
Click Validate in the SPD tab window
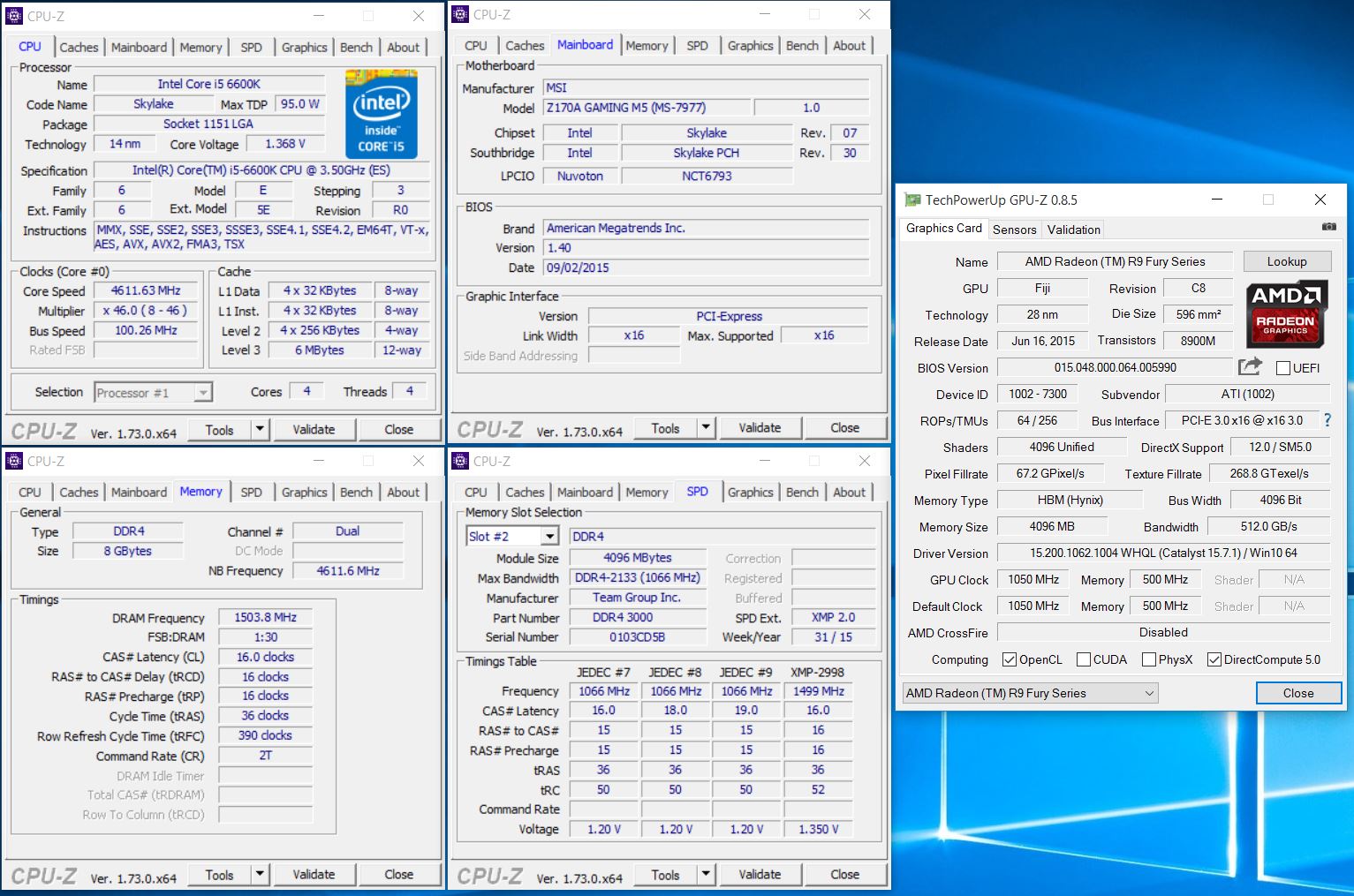click(x=760, y=875)
